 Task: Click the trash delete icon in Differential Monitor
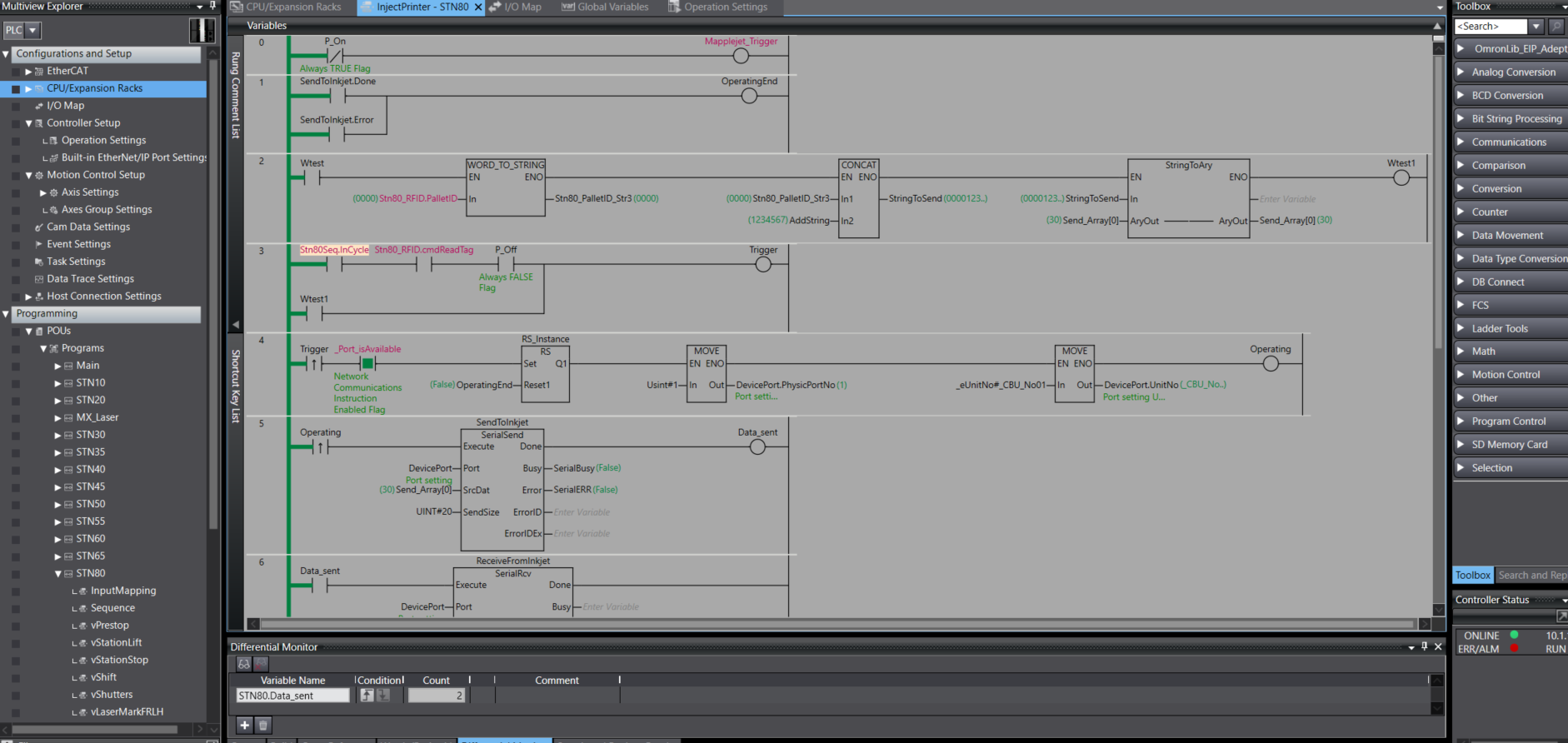tap(262, 725)
